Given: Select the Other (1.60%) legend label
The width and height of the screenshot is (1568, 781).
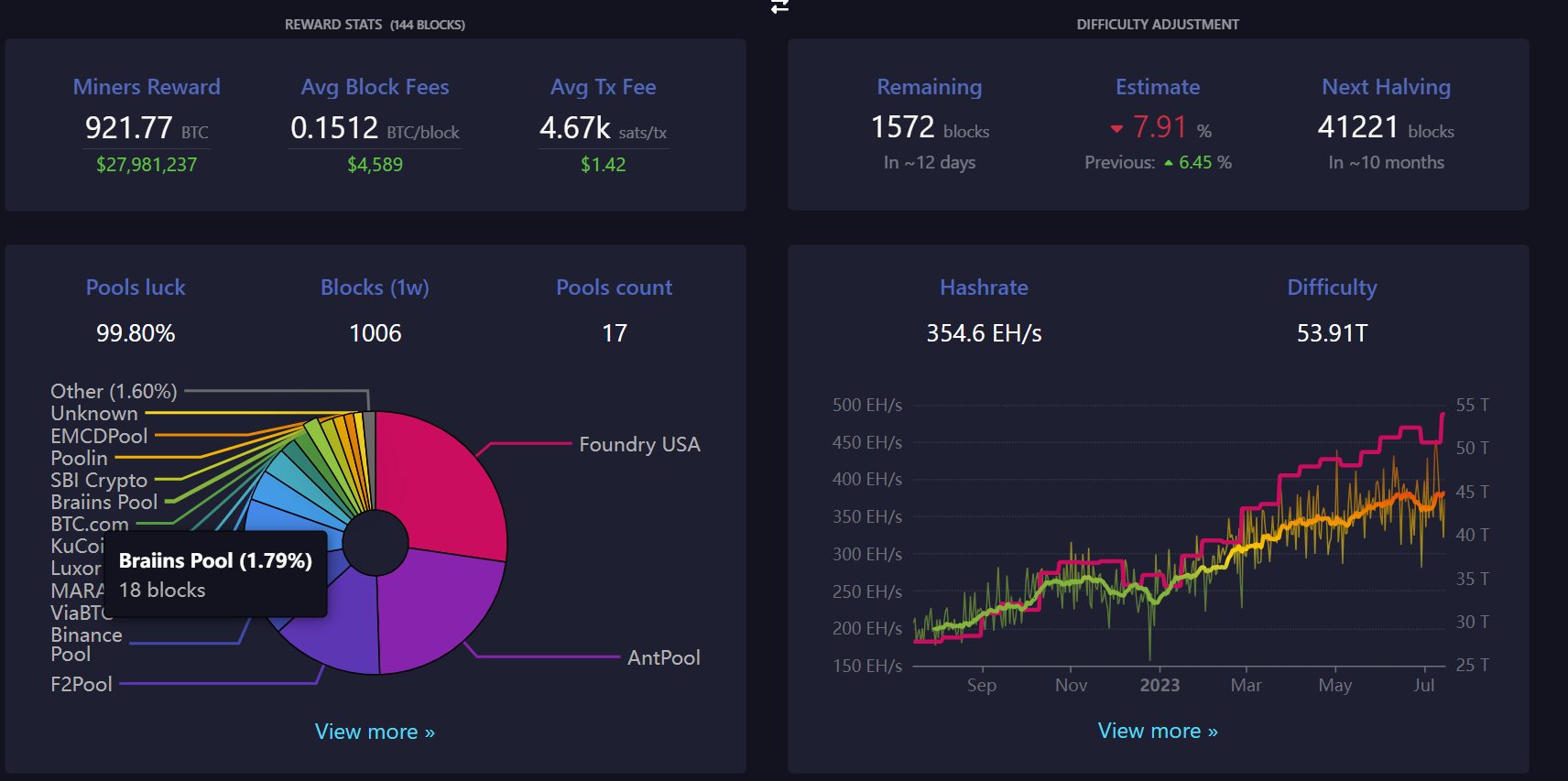Looking at the screenshot, I should pos(114,391).
